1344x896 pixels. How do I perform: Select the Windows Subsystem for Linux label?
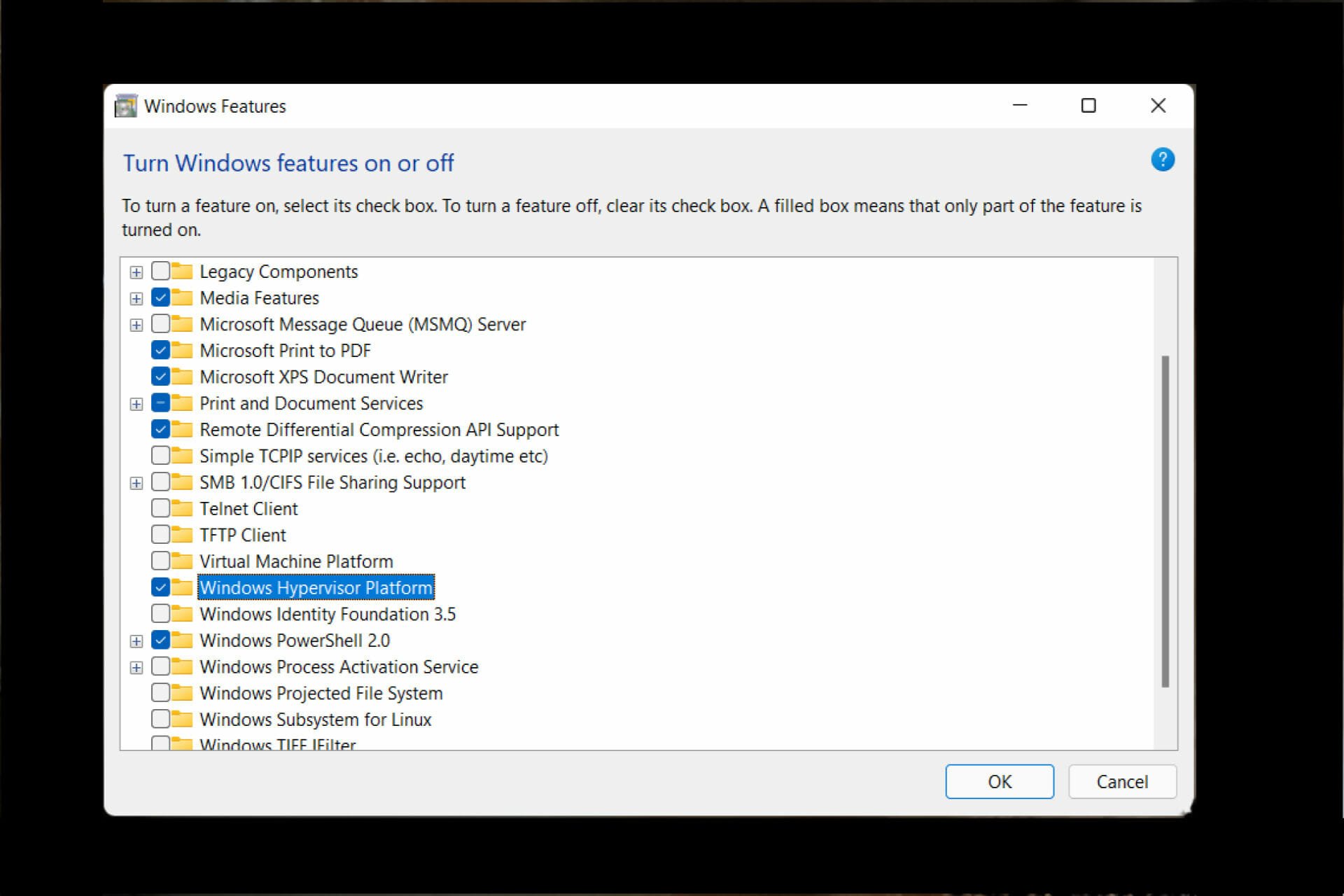coord(316,719)
